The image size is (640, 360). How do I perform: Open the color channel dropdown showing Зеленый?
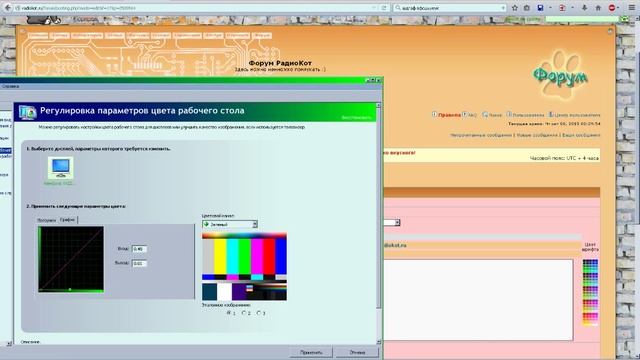[230, 224]
